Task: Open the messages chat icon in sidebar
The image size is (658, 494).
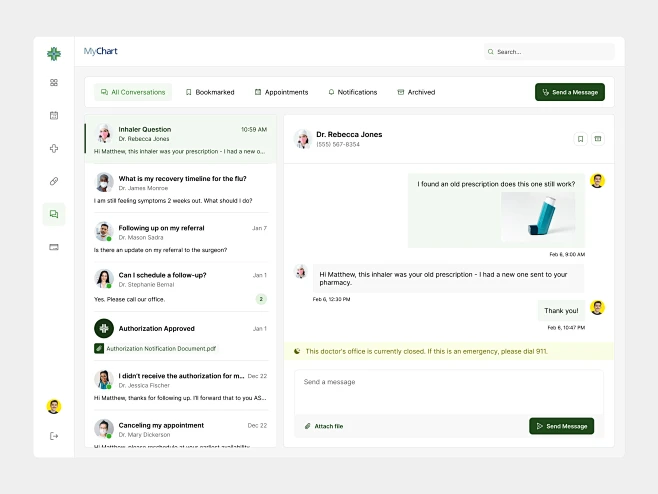Action: 54,214
